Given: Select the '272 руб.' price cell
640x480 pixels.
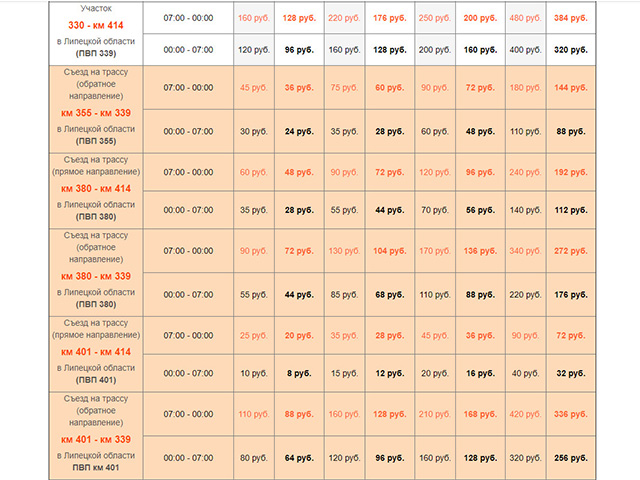Looking at the screenshot, I should pyautogui.click(x=571, y=251).
